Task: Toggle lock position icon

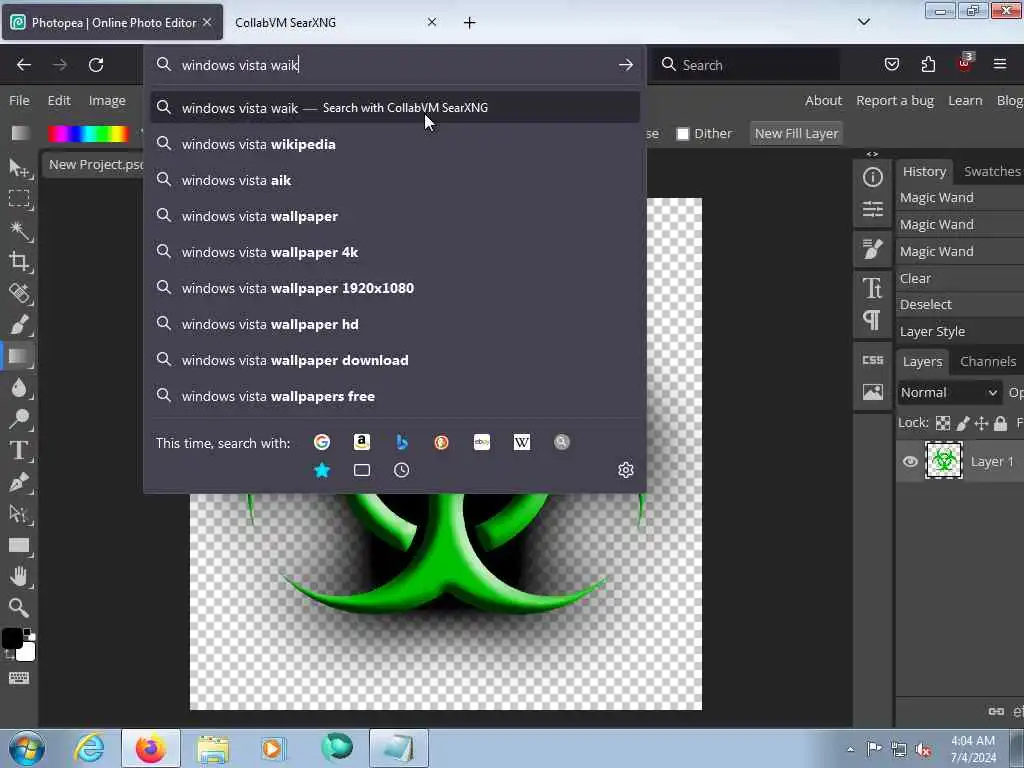Action: click(x=982, y=423)
